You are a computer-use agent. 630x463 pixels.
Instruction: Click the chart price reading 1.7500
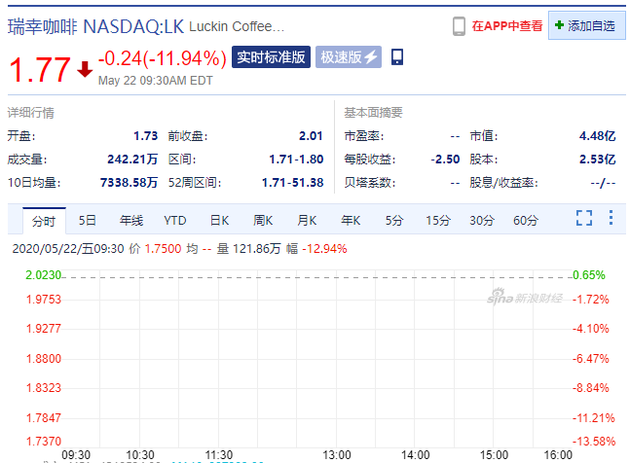(x=163, y=249)
